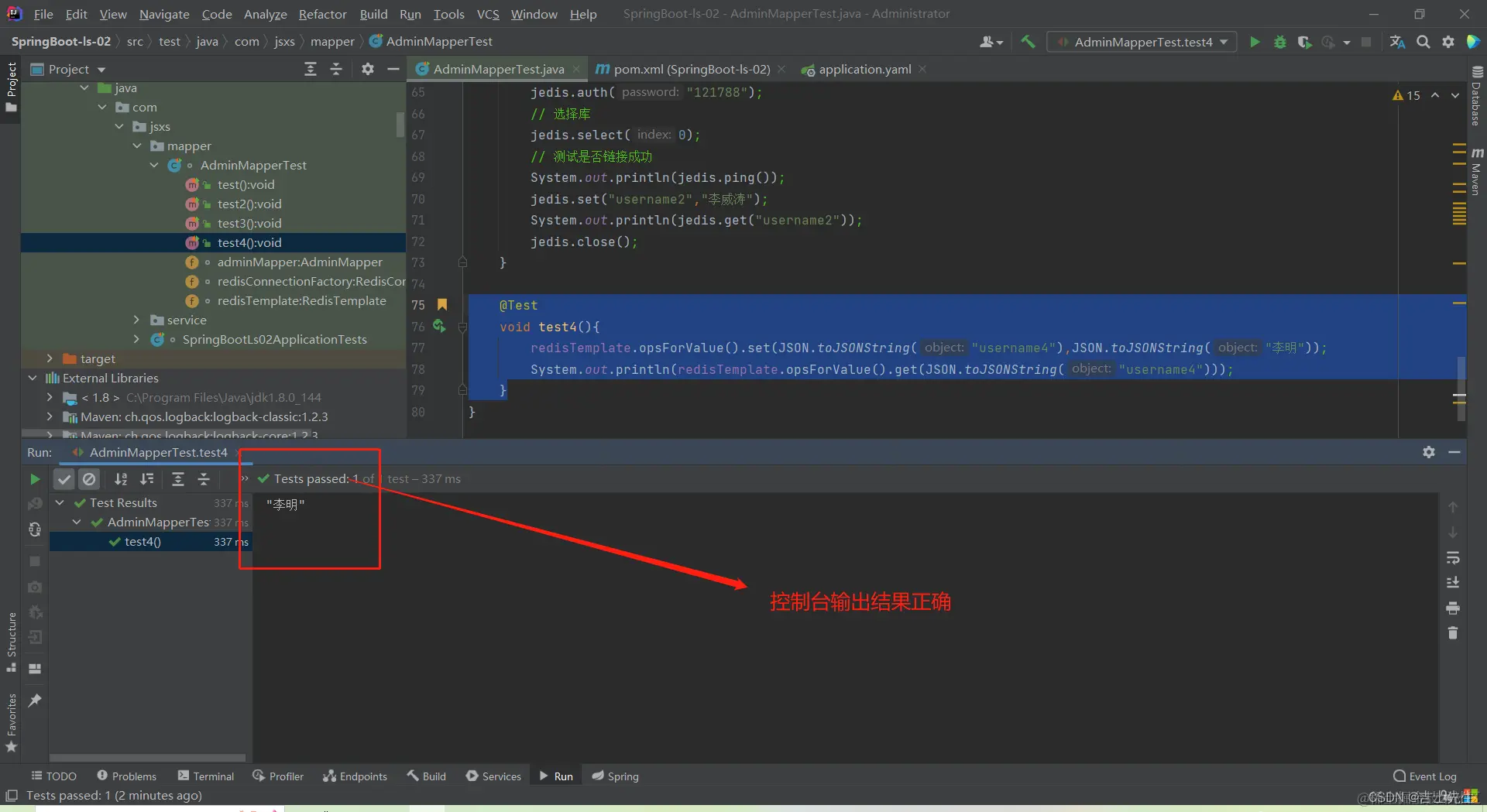Open Project panel options gear

[x=368, y=69]
